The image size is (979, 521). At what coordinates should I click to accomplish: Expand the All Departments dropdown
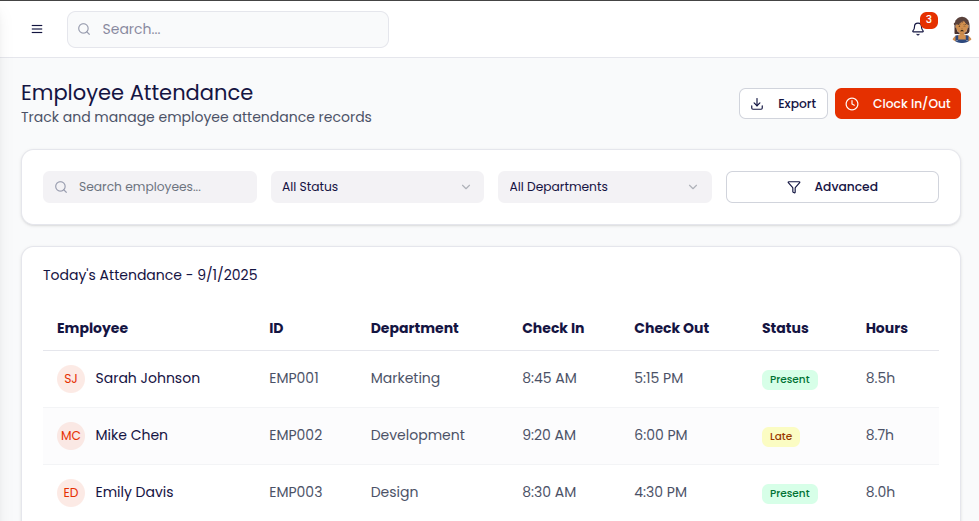pyautogui.click(x=604, y=187)
